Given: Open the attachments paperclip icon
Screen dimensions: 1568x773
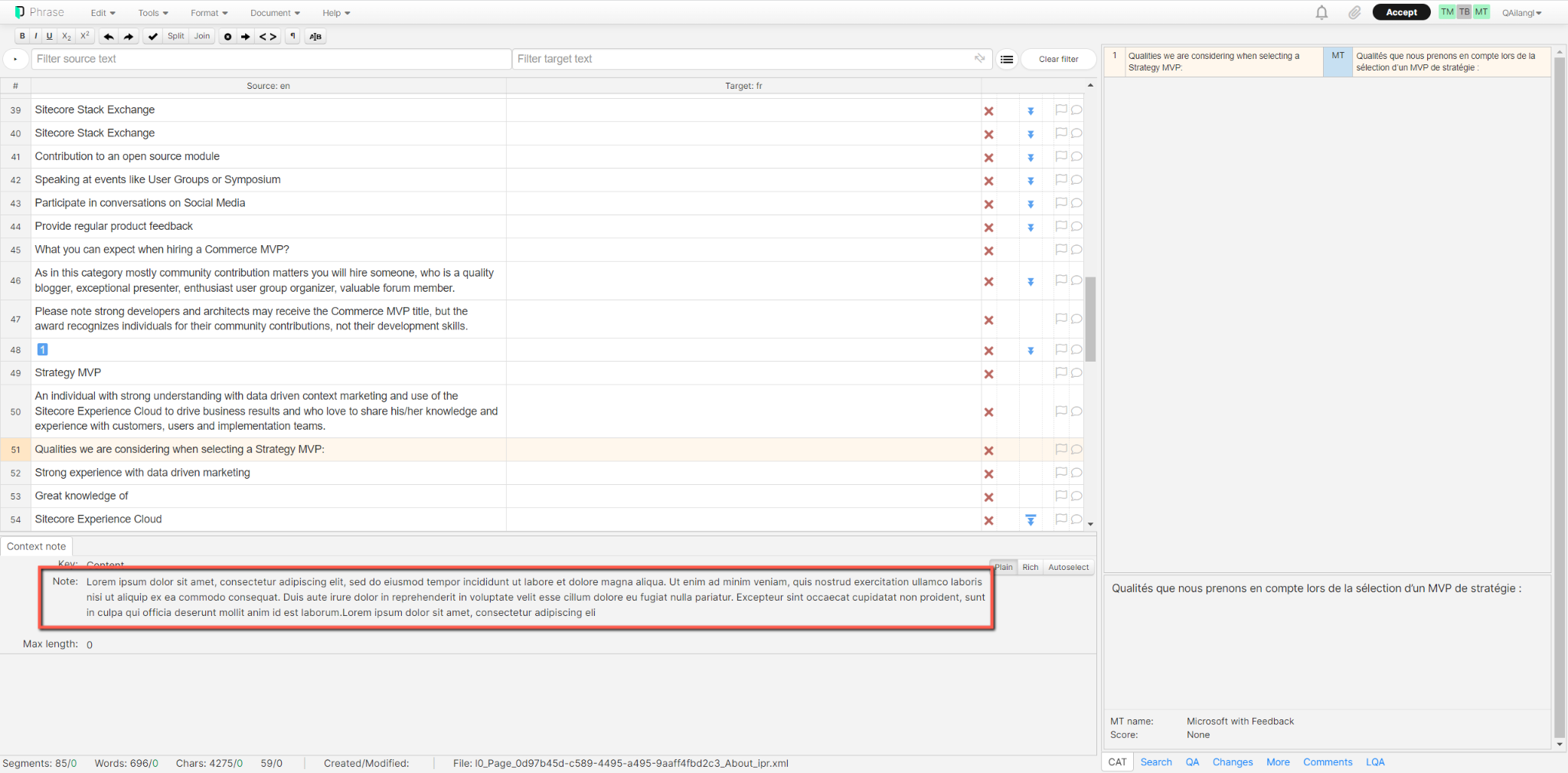Looking at the screenshot, I should (1354, 12).
